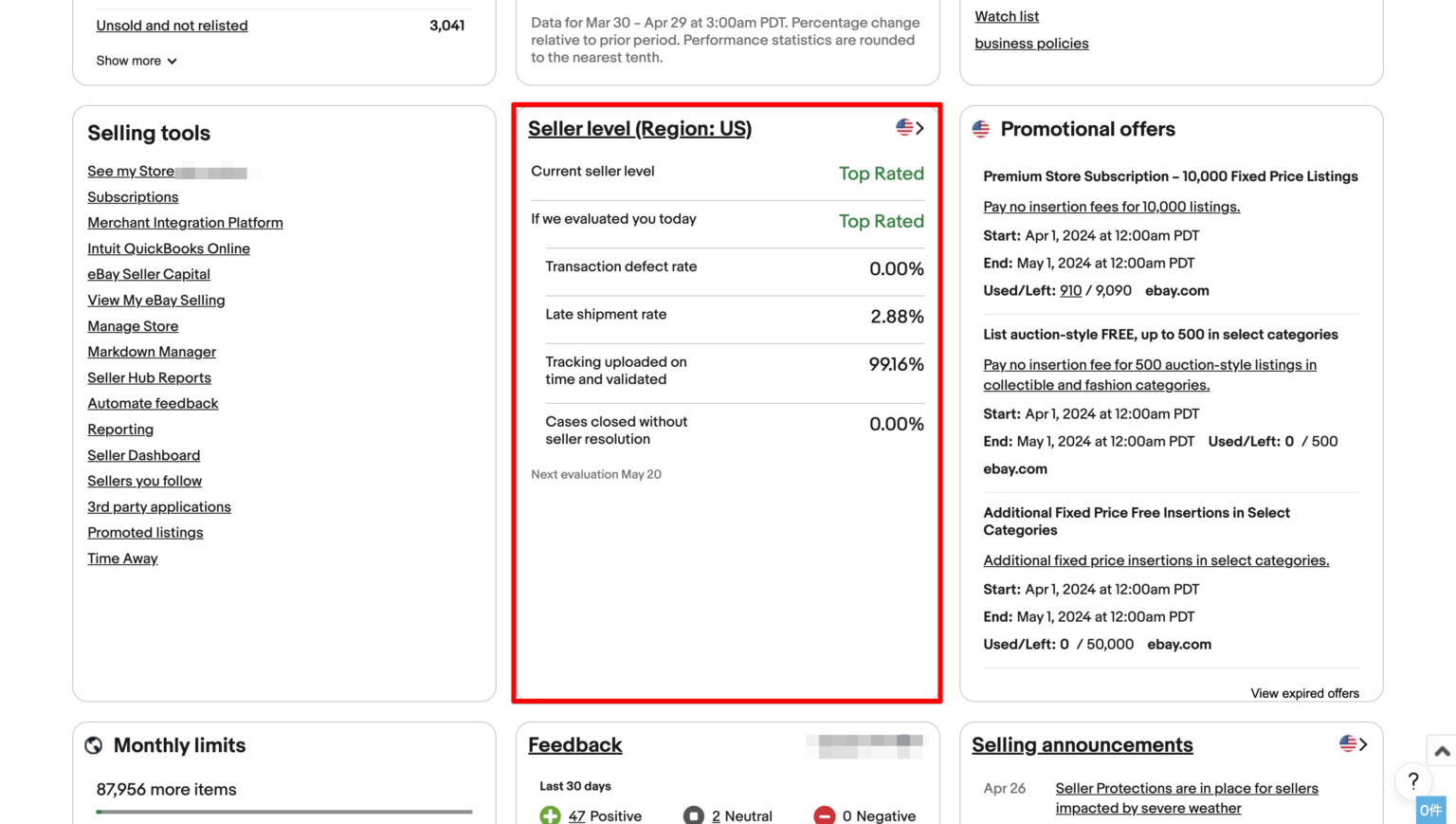The height and width of the screenshot is (824, 1456).
Task: Click the 910 used offers count
Action: point(1070,290)
